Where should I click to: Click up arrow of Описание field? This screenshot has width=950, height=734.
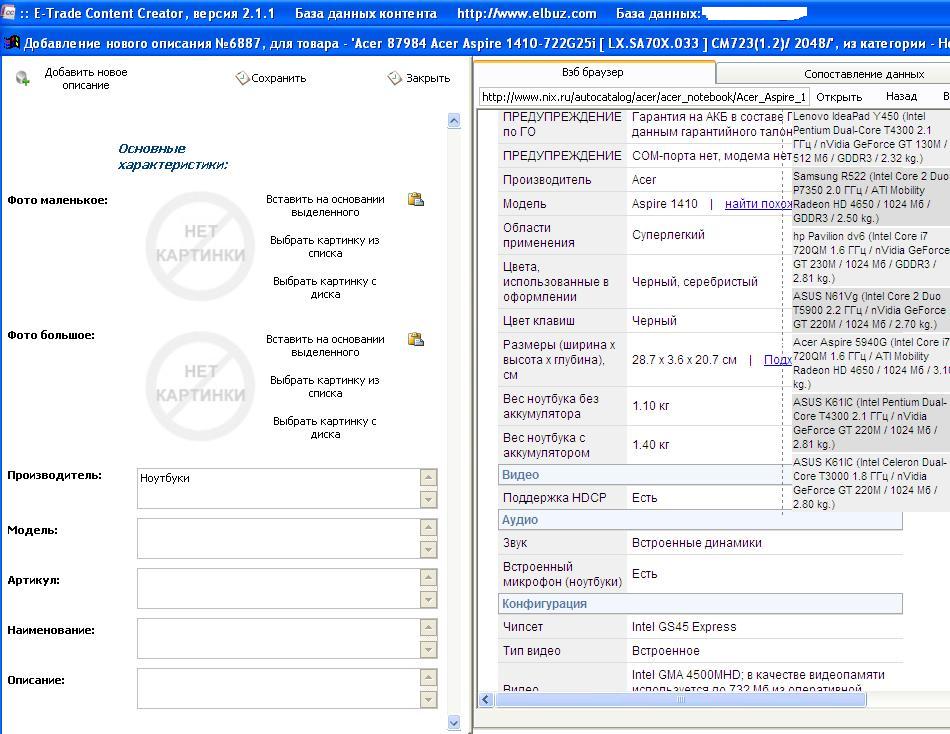pyautogui.click(x=428, y=678)
